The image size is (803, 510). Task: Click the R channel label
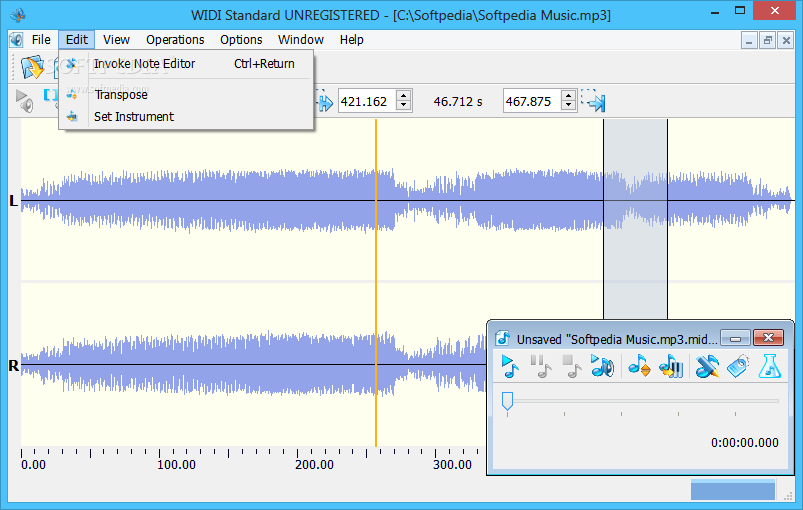(x=14, y=366)
